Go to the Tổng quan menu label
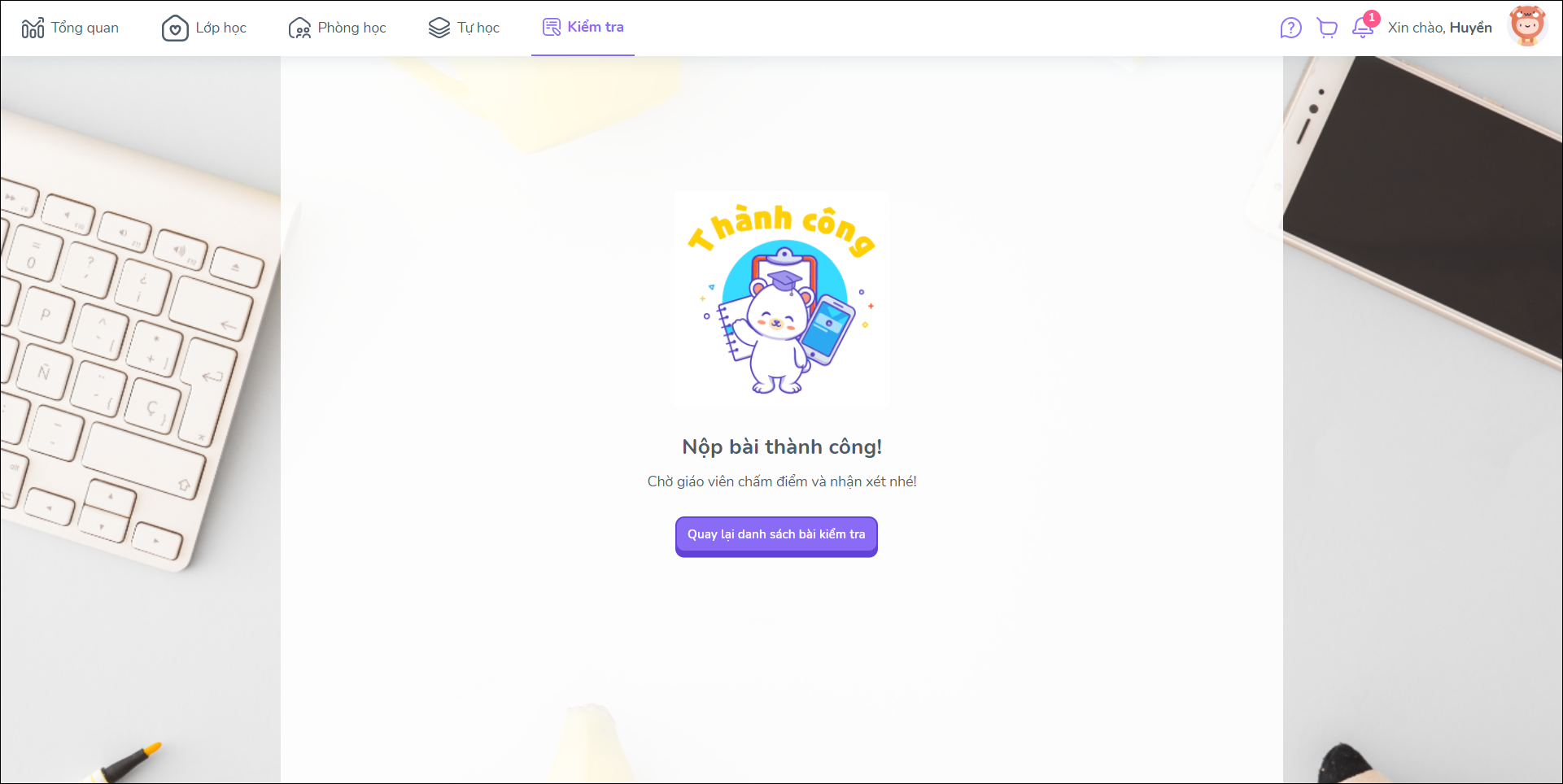The image size is (1563, 784). pos(85,28)
